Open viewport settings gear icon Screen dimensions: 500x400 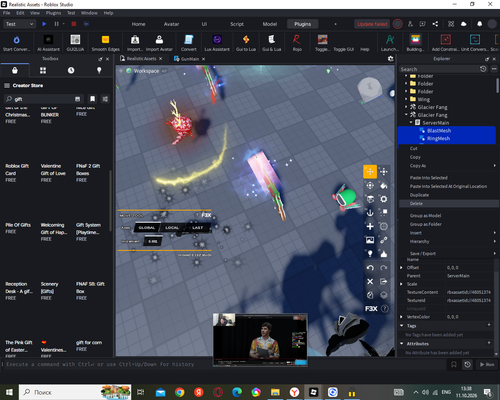point(390,59)
